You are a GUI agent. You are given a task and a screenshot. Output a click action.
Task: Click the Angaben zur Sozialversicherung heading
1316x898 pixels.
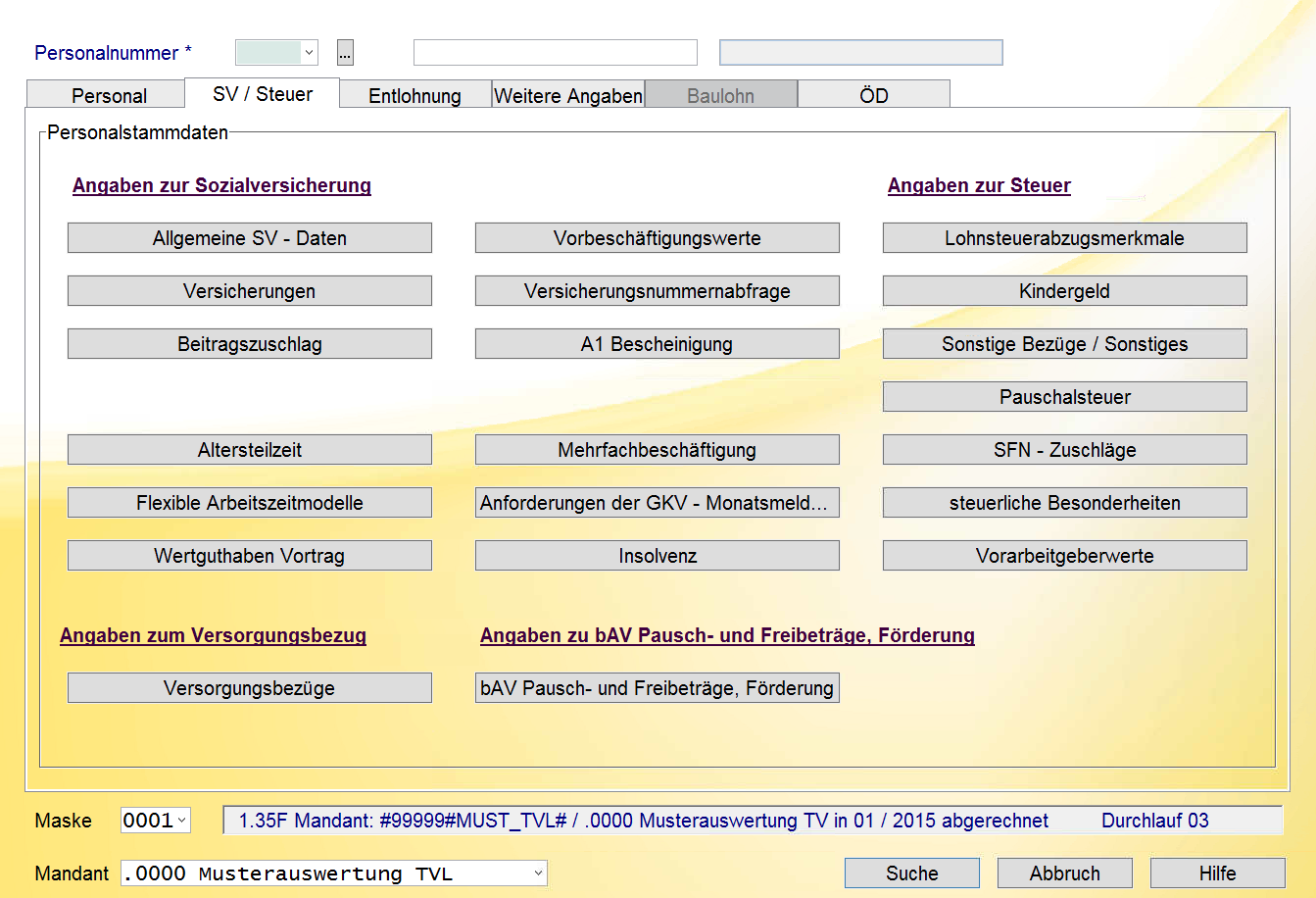click(221, 185)
